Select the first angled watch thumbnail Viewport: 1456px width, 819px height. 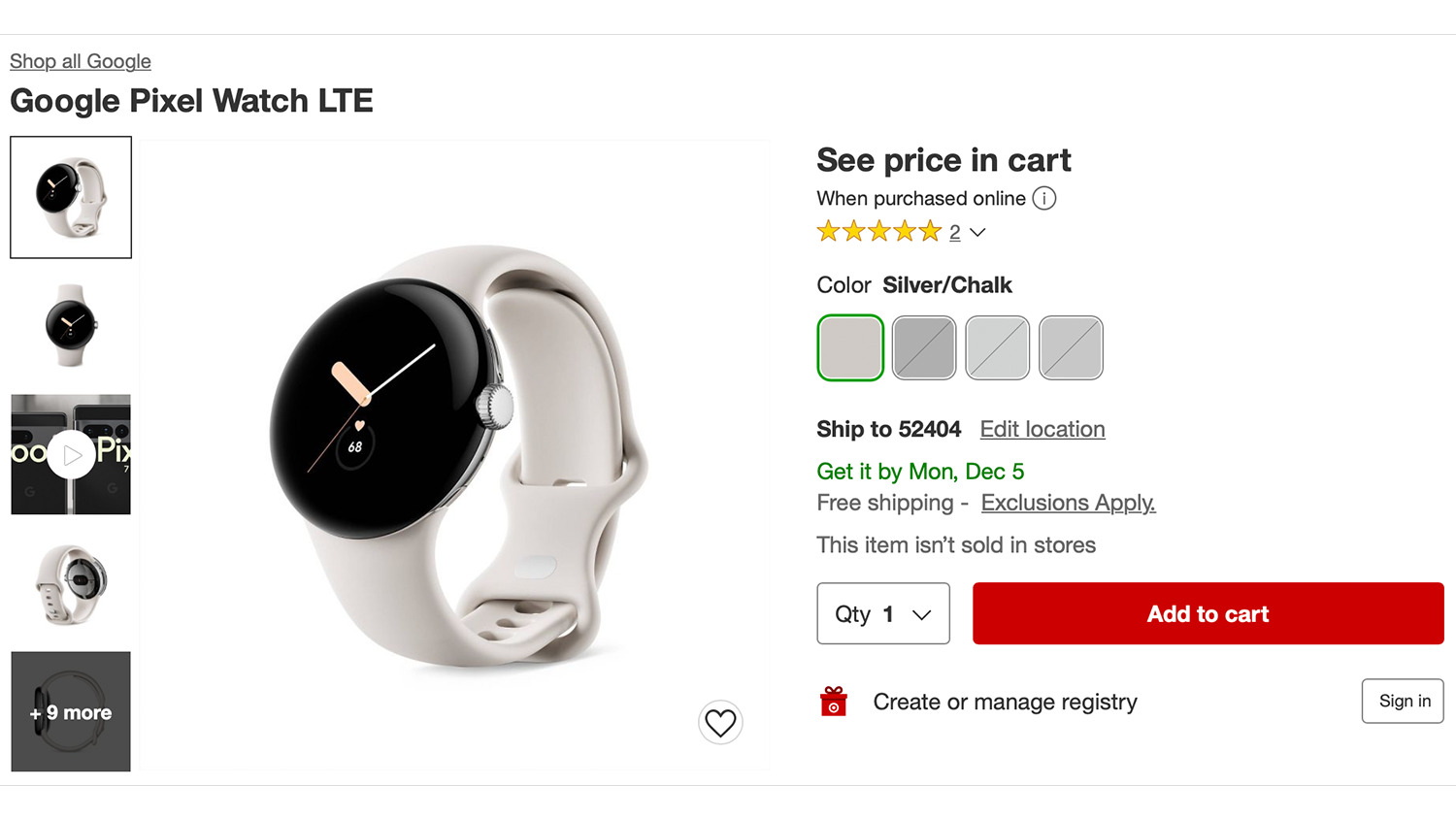71,197
